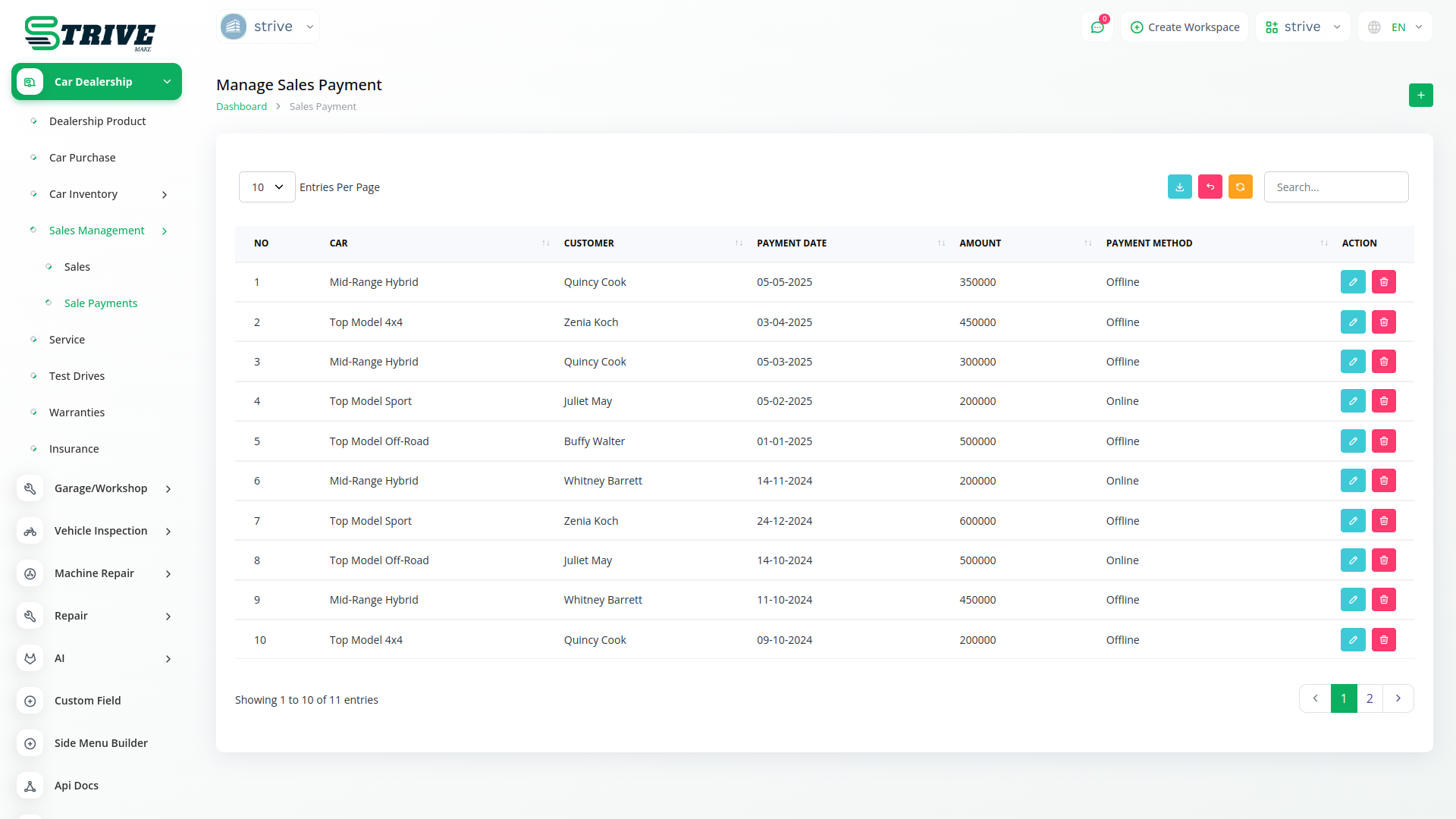The width and height of the screenshot is (1456, 819).
Task: Open the chat messages notification icon
Action: (1097, 27)
